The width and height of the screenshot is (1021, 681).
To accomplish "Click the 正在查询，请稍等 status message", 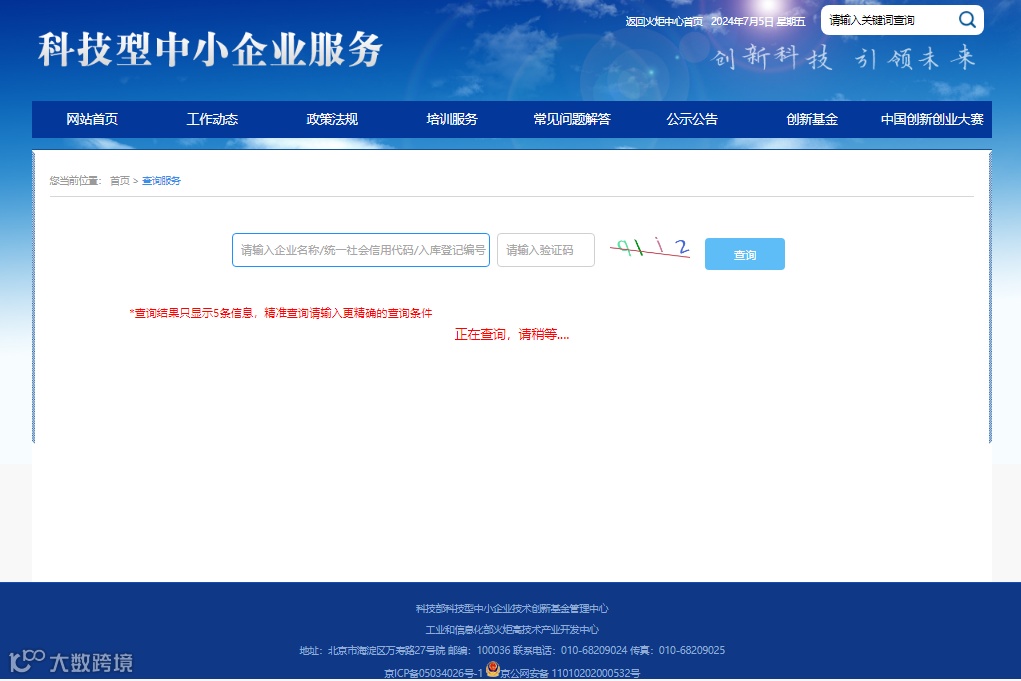I will tap(512, 335).
